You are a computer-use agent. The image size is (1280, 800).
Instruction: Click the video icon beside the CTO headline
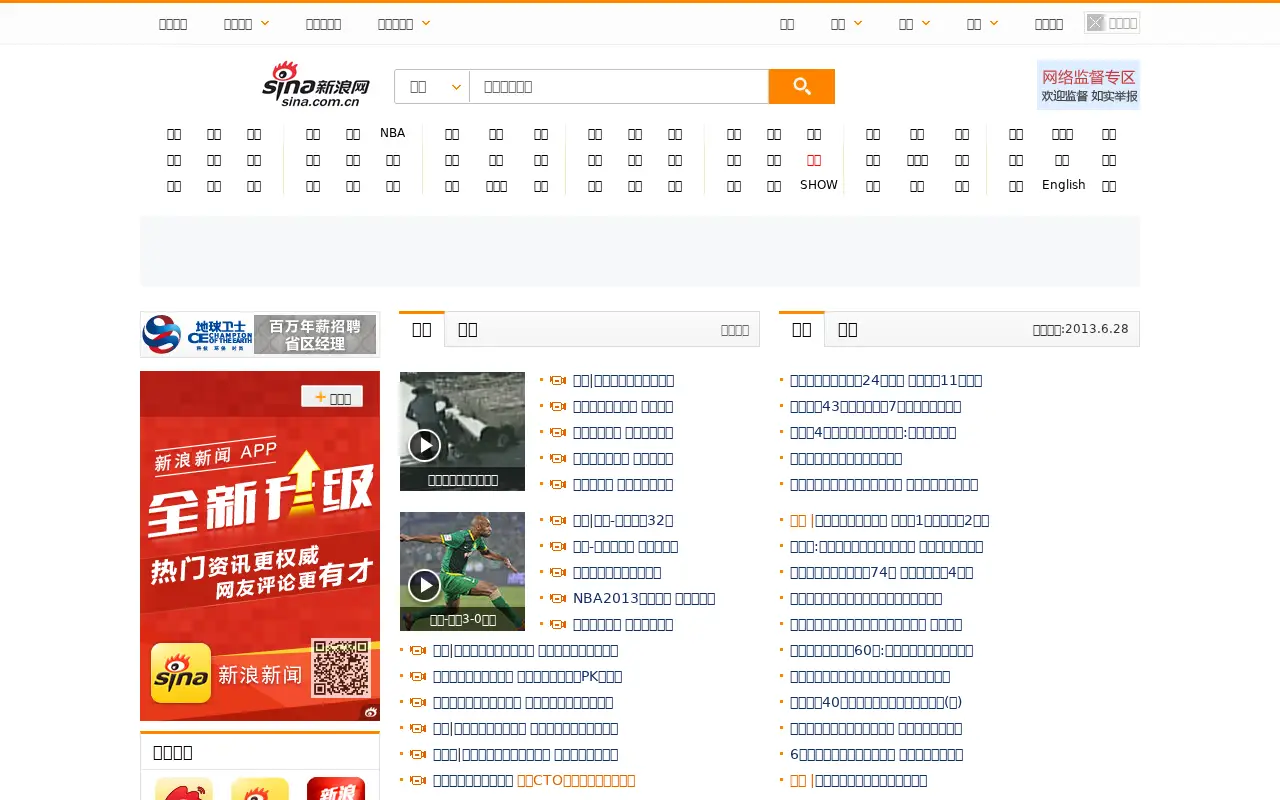418,781
